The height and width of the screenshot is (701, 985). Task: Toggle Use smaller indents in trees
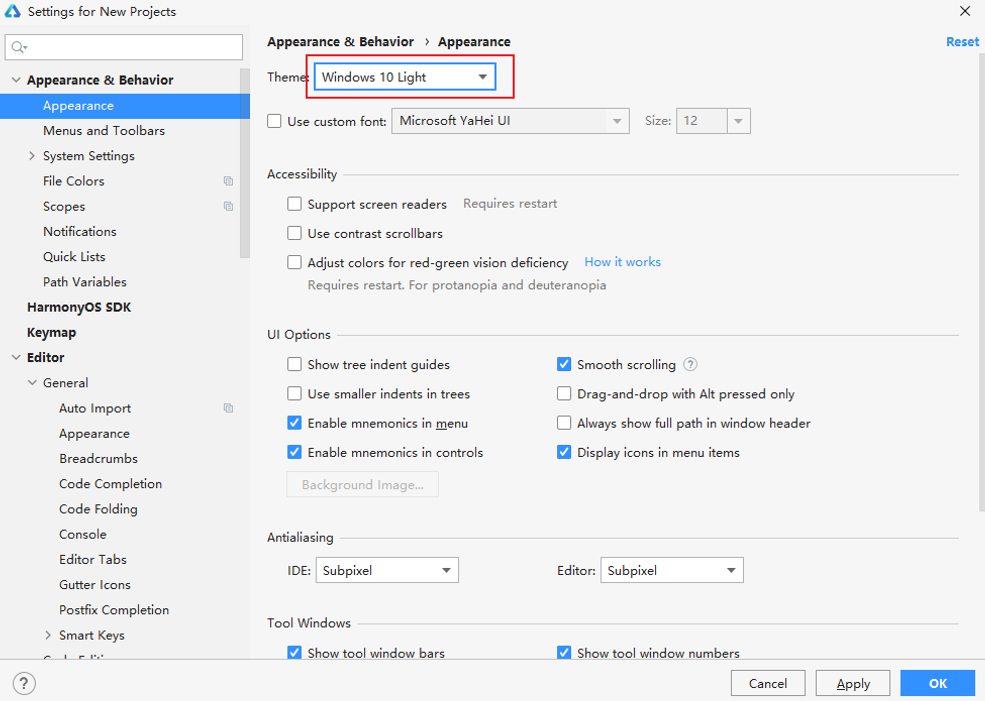click(x=294, y=394)
